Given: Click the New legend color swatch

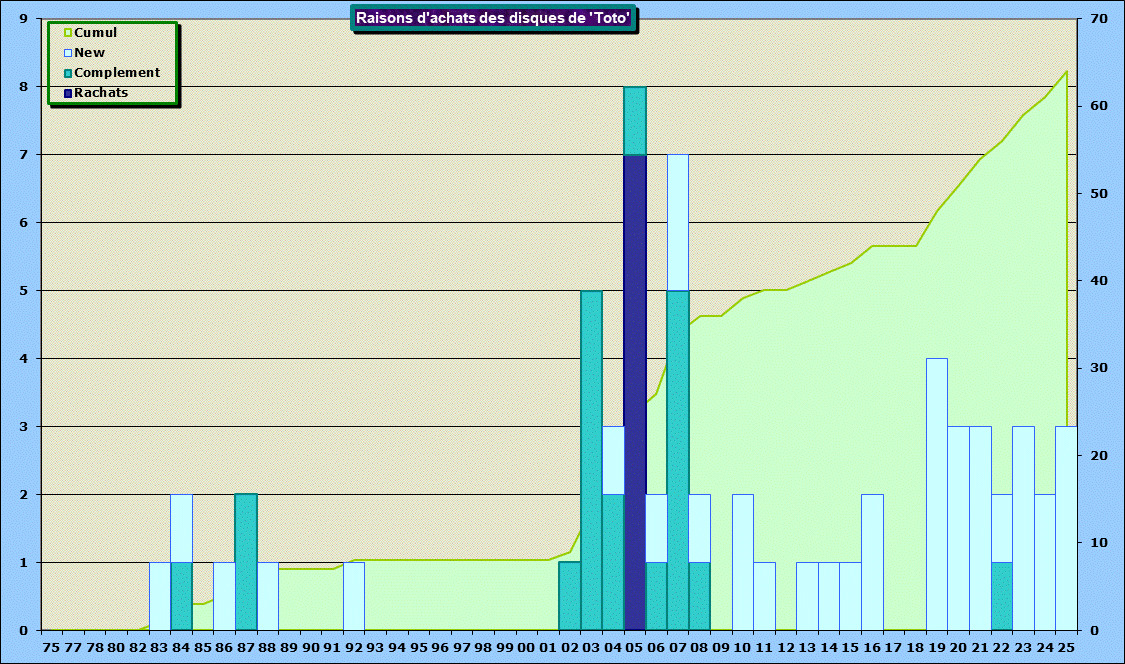Looking at the screenshot, I should [x=68, y=53].
